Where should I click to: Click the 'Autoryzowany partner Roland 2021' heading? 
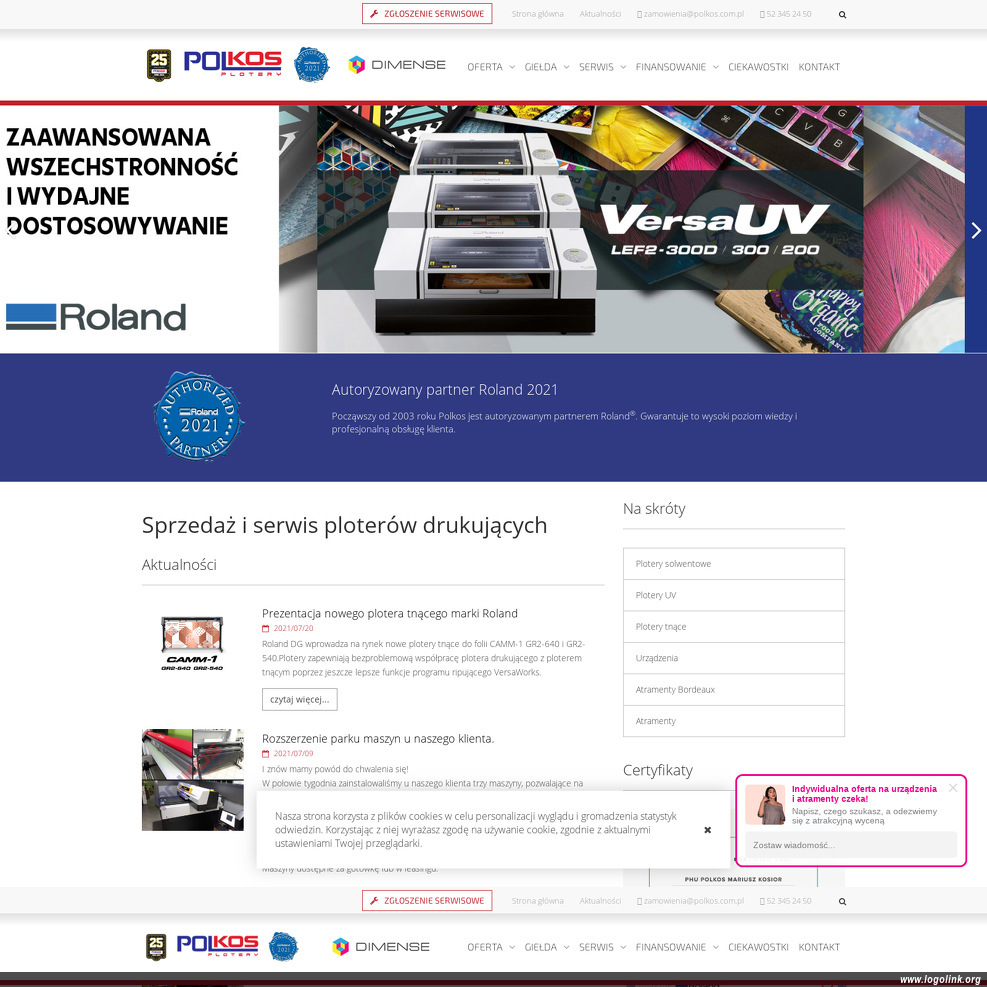click(x=444, y=390)
